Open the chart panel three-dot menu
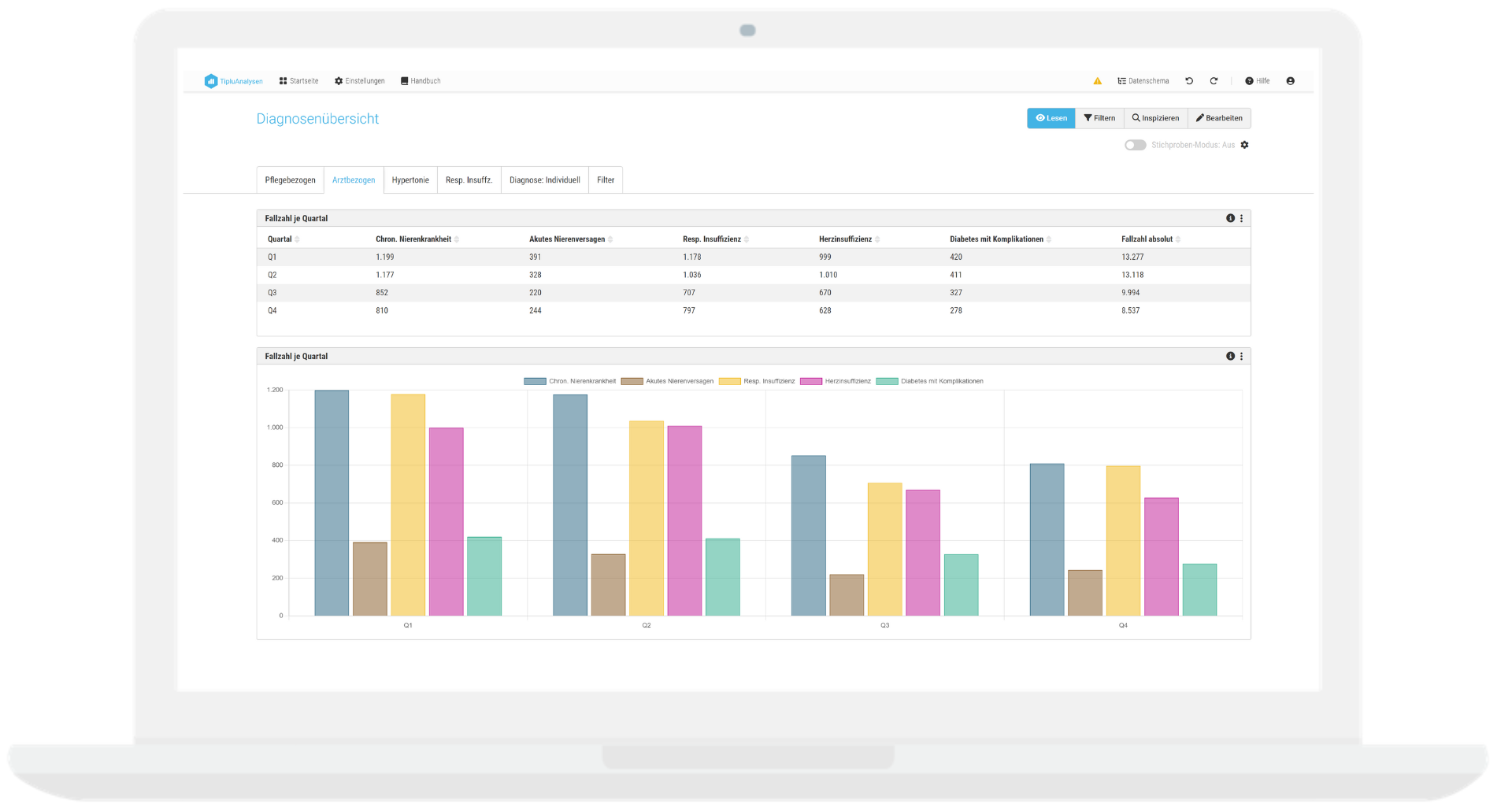The width and height of the screenshot is (1512, 811). tap(1242, 356)
